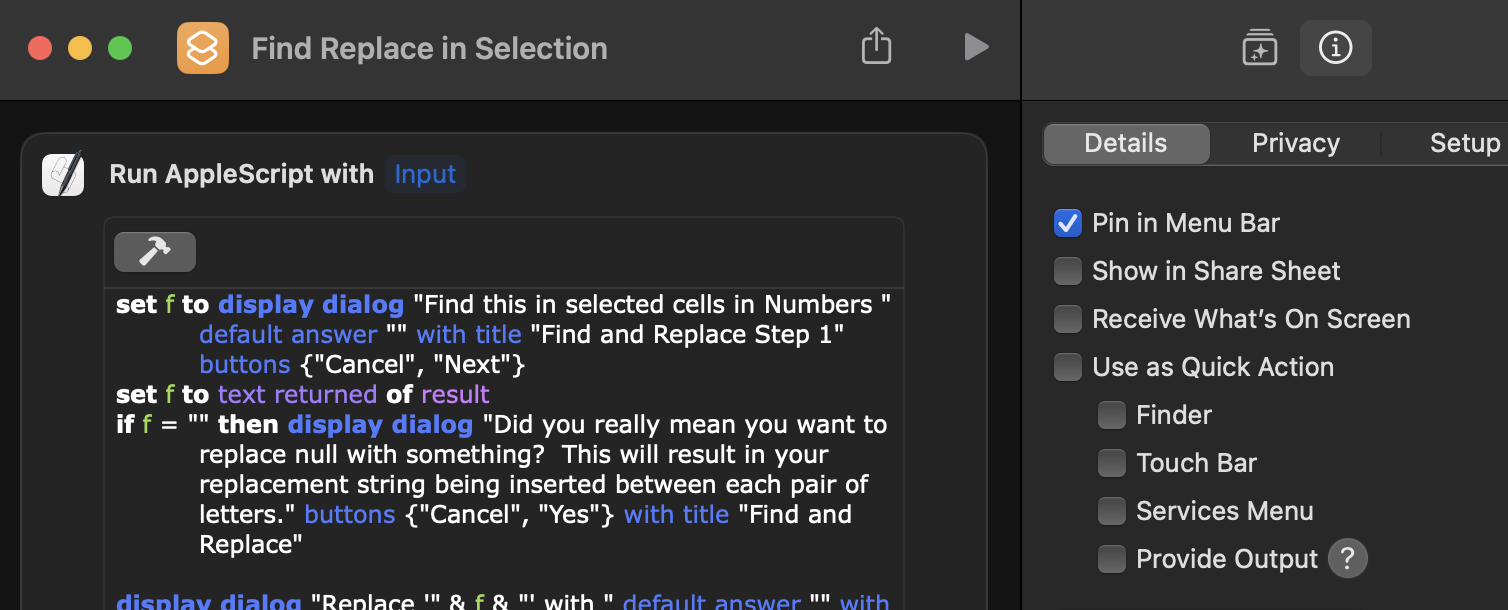Click the Find Replace in Selection title

pos(429,48)
